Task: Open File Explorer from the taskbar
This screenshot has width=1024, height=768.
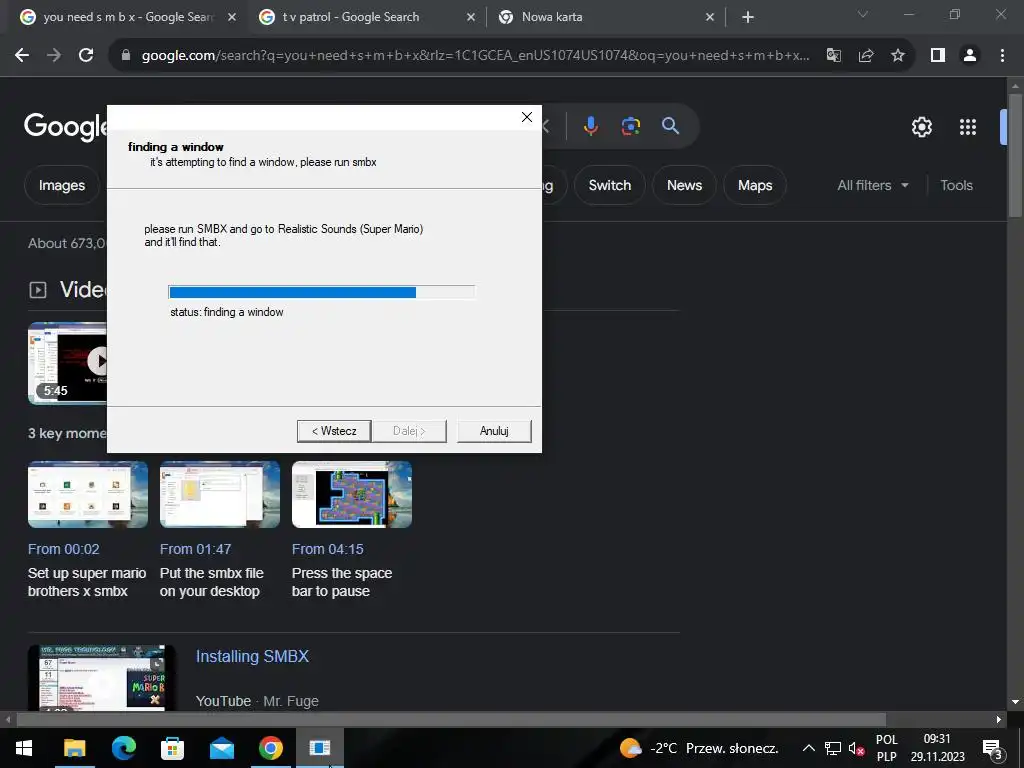Action: tap(74, 748)
